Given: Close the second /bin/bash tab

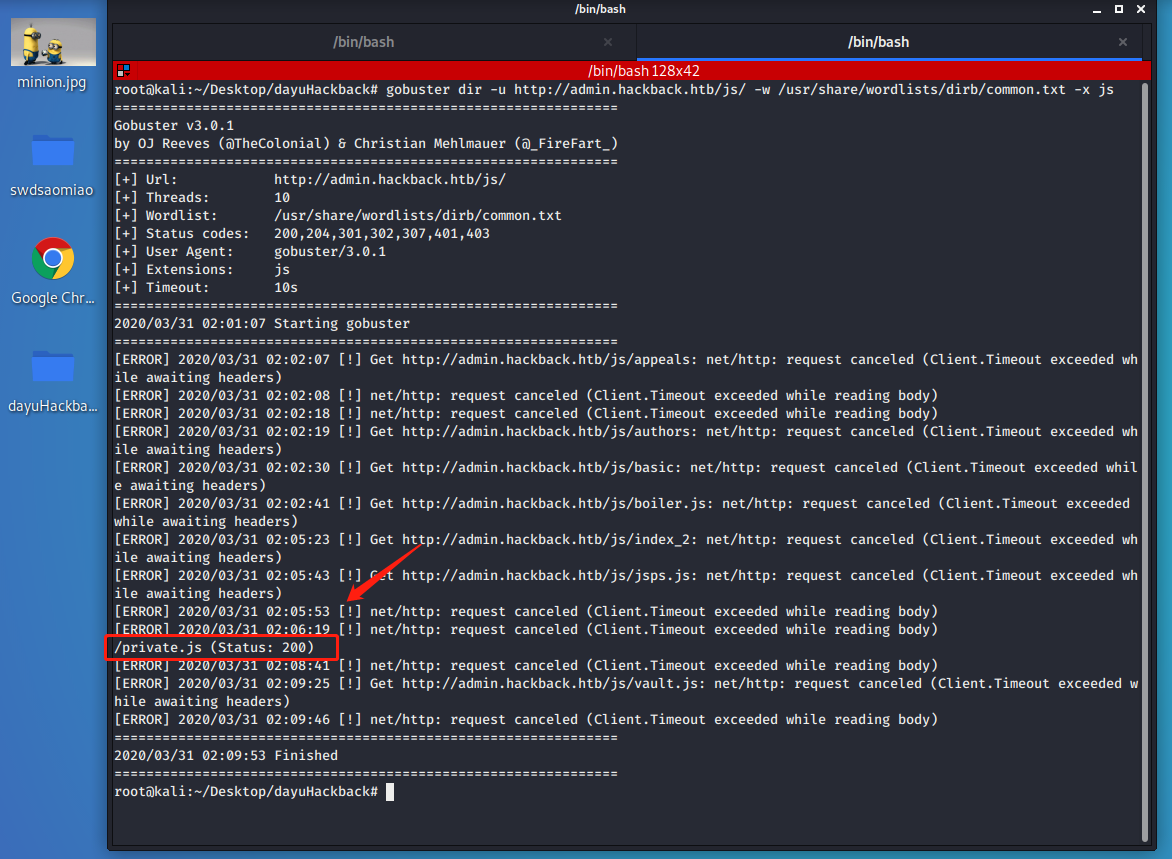Looking at the screenshot, I should pos(1123,42).
